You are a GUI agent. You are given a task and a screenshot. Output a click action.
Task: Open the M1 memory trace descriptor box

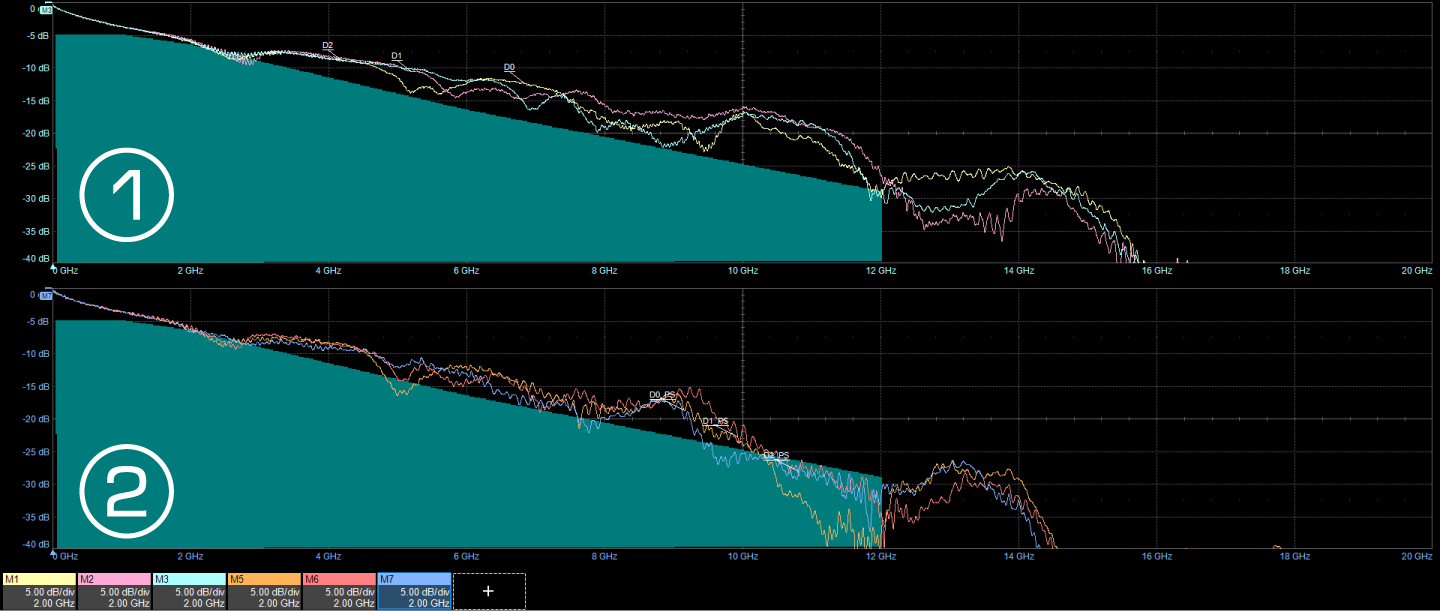pyautogui.click(x=39, y=591)
